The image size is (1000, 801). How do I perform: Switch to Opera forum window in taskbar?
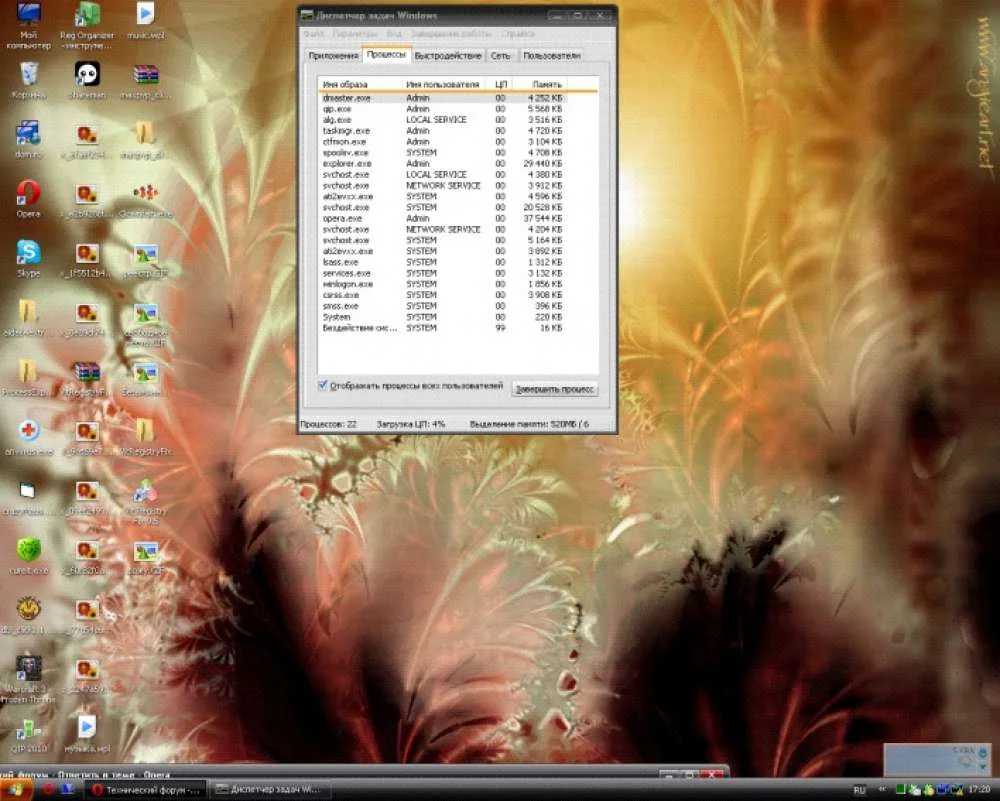pos(148,790)
